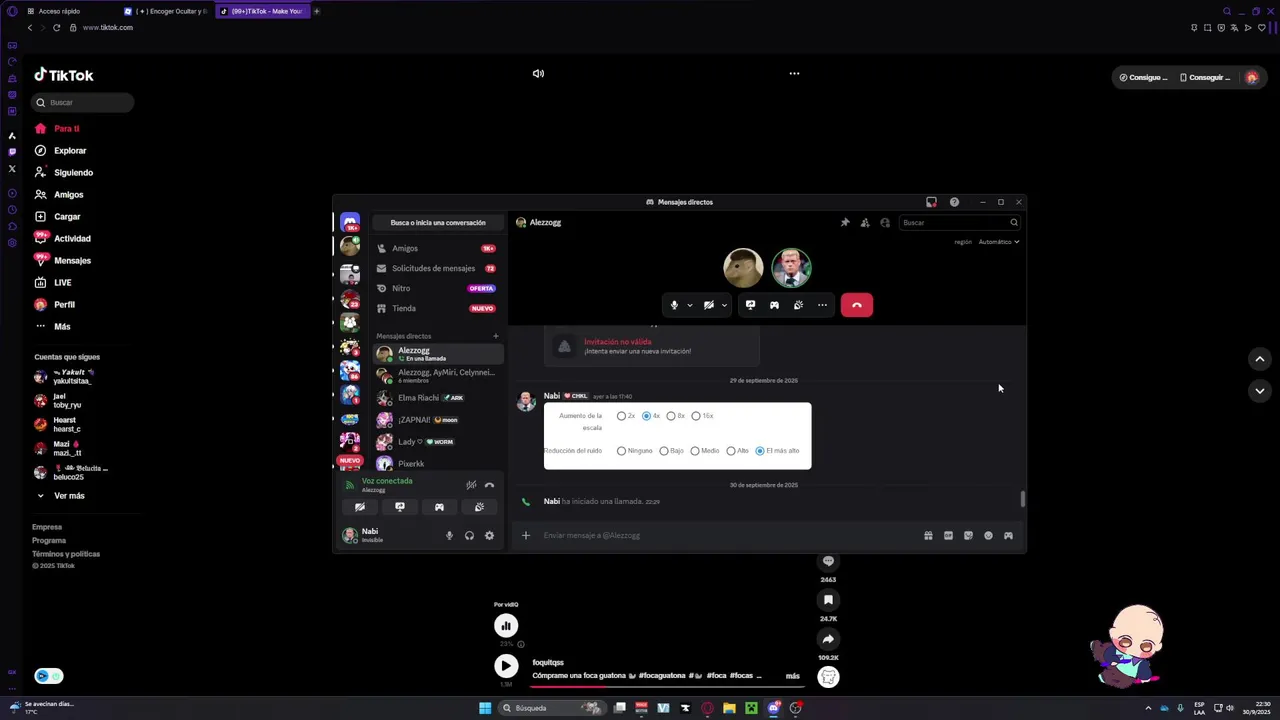
Task: Open Windows Start menu
Action: [x=485, y=708]
